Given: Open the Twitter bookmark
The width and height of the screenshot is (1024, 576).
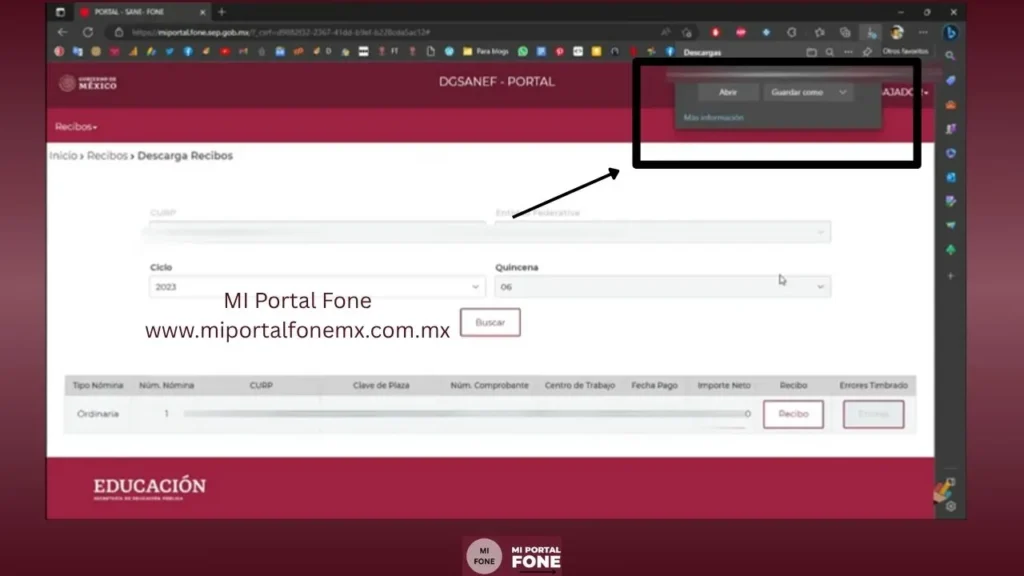Looking at the screenshot, I should coord(170,52).
